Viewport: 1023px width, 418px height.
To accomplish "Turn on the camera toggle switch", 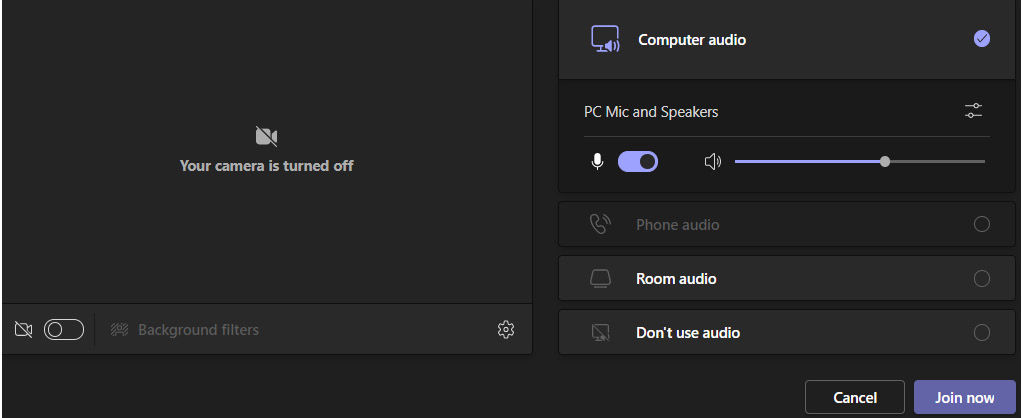I will click(x=64, y=330).
